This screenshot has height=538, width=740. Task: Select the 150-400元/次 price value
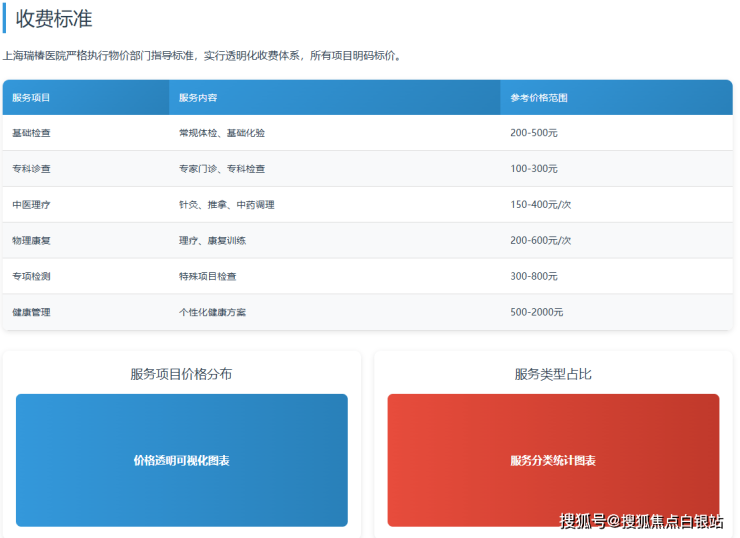point(541,205)
